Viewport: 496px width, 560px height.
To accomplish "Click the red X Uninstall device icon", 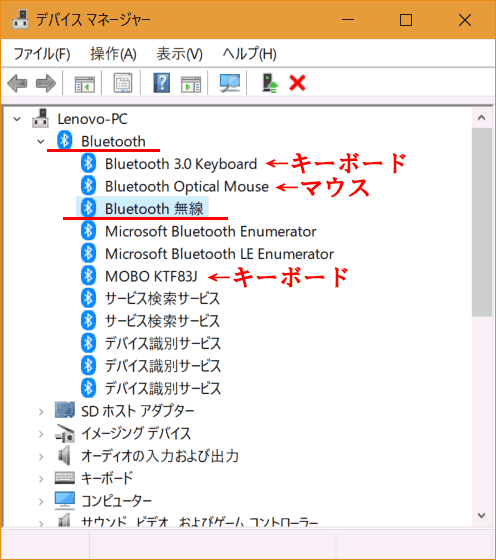I will pyautogui.click(x=297, y=83).
